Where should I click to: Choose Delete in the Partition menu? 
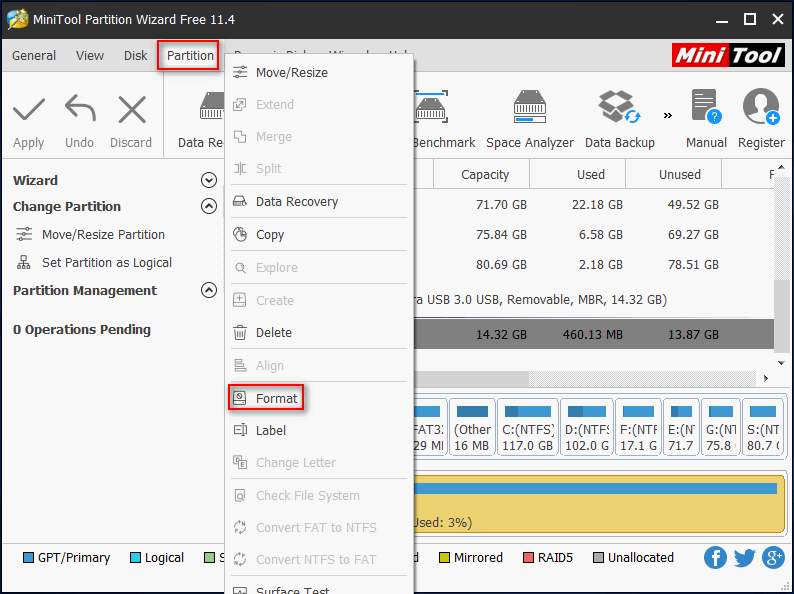point(319,333)
